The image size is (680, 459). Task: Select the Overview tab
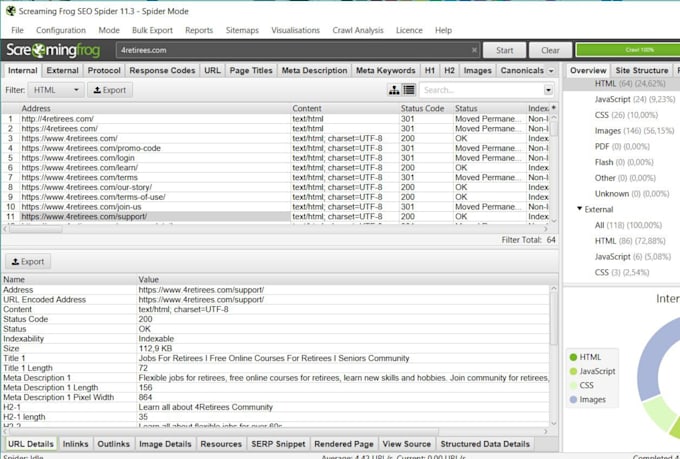coord(588,70)
